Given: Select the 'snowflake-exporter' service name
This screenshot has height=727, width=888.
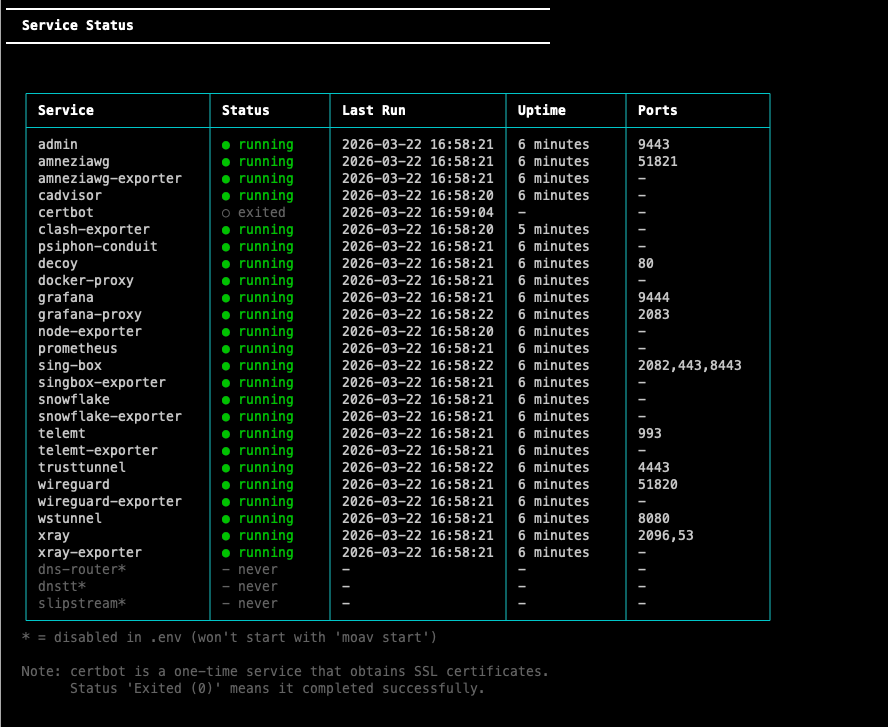Looking at the screenshot, I should (x=110, y=416).
